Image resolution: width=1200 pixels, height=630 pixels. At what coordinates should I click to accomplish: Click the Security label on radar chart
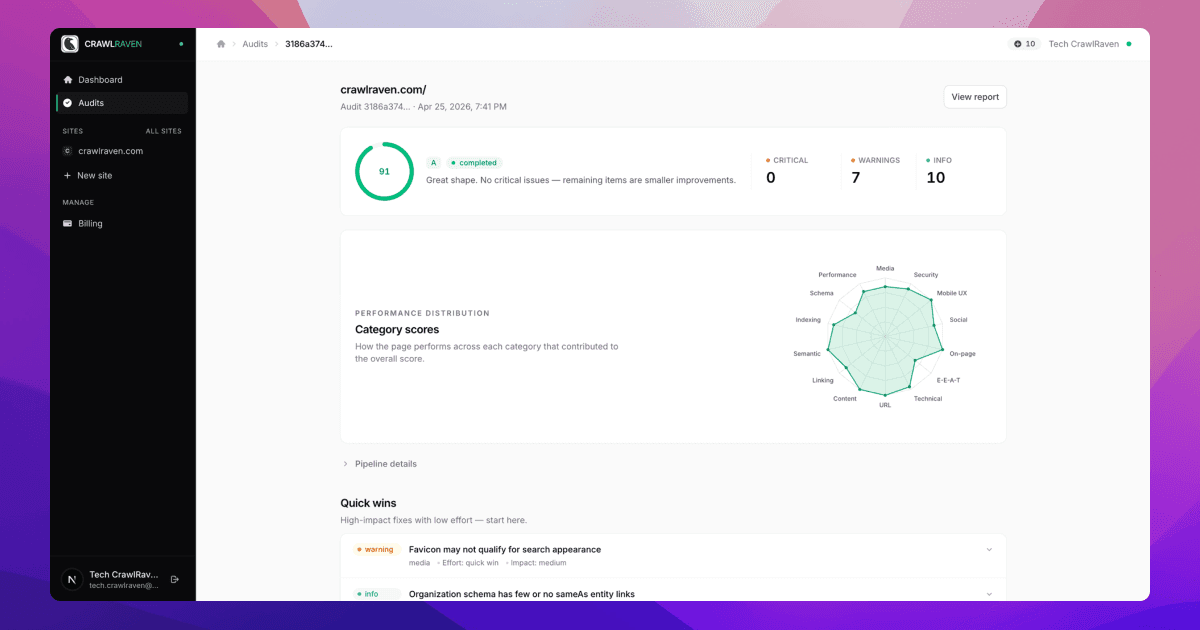[926, 274]
